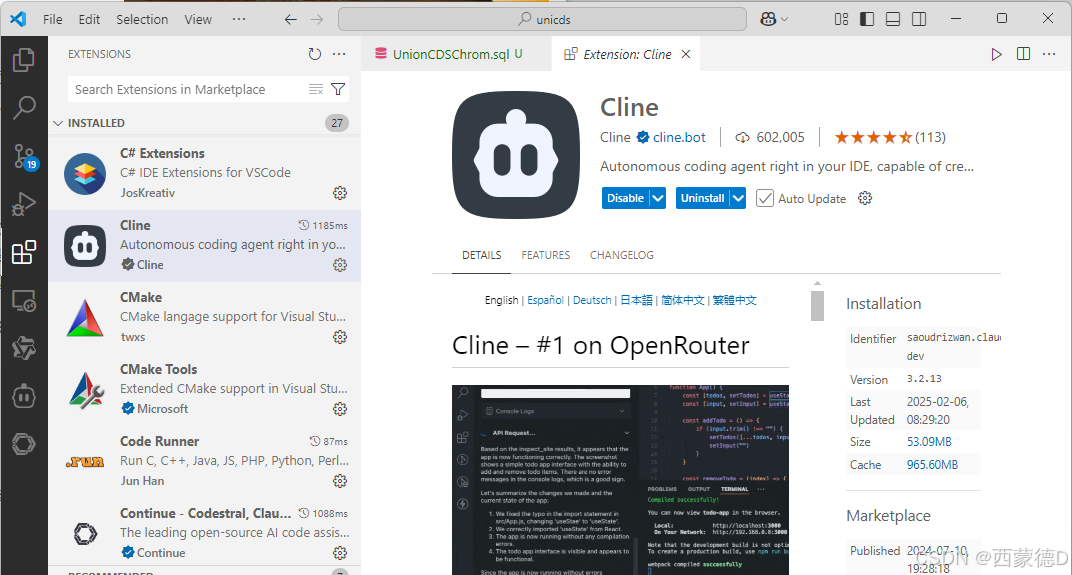Viewport: 1072px width, 575px height.
Task: Open manage gear for CMake extension
Action: pos(340,337)
